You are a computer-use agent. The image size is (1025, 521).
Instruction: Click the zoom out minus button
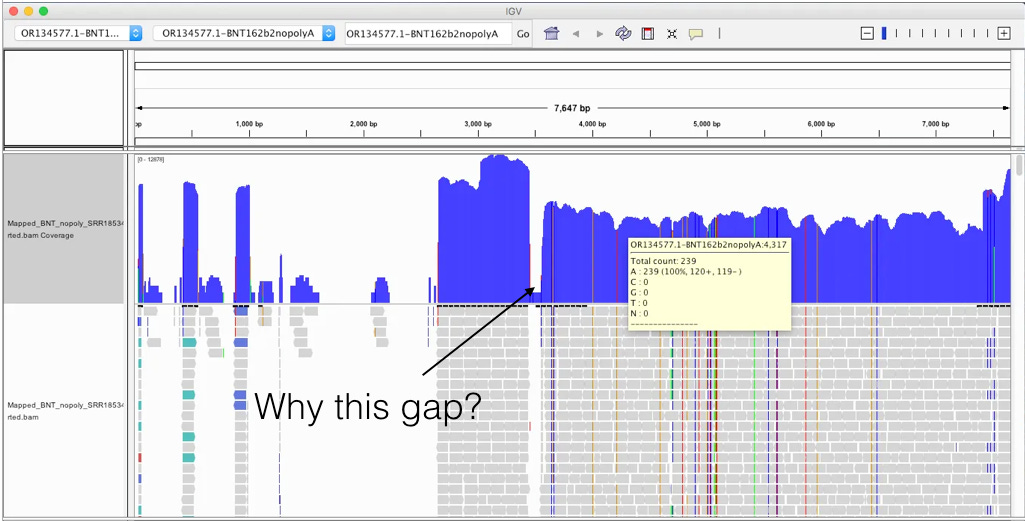tap(867, 33)
